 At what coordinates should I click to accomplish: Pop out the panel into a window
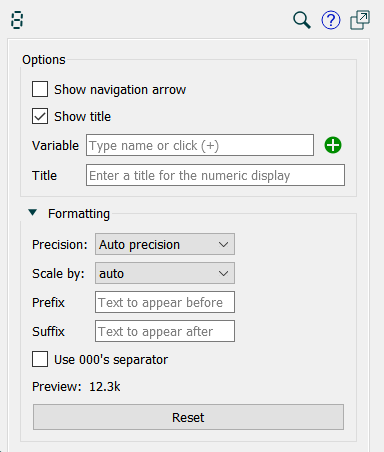[x=360, y=20]
